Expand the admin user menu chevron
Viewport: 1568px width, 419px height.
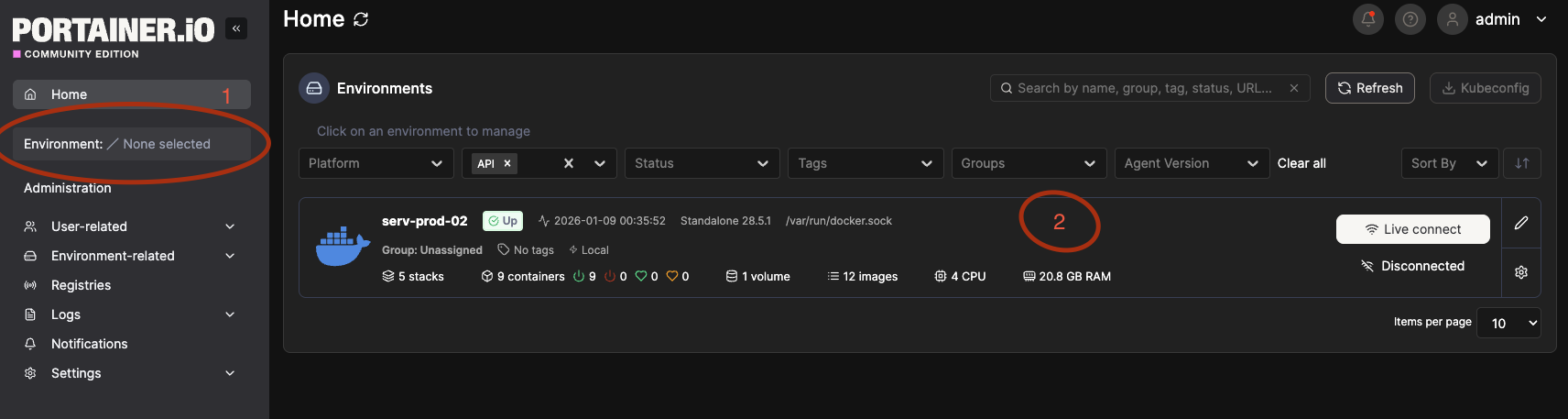click(x=1541, y=19)
